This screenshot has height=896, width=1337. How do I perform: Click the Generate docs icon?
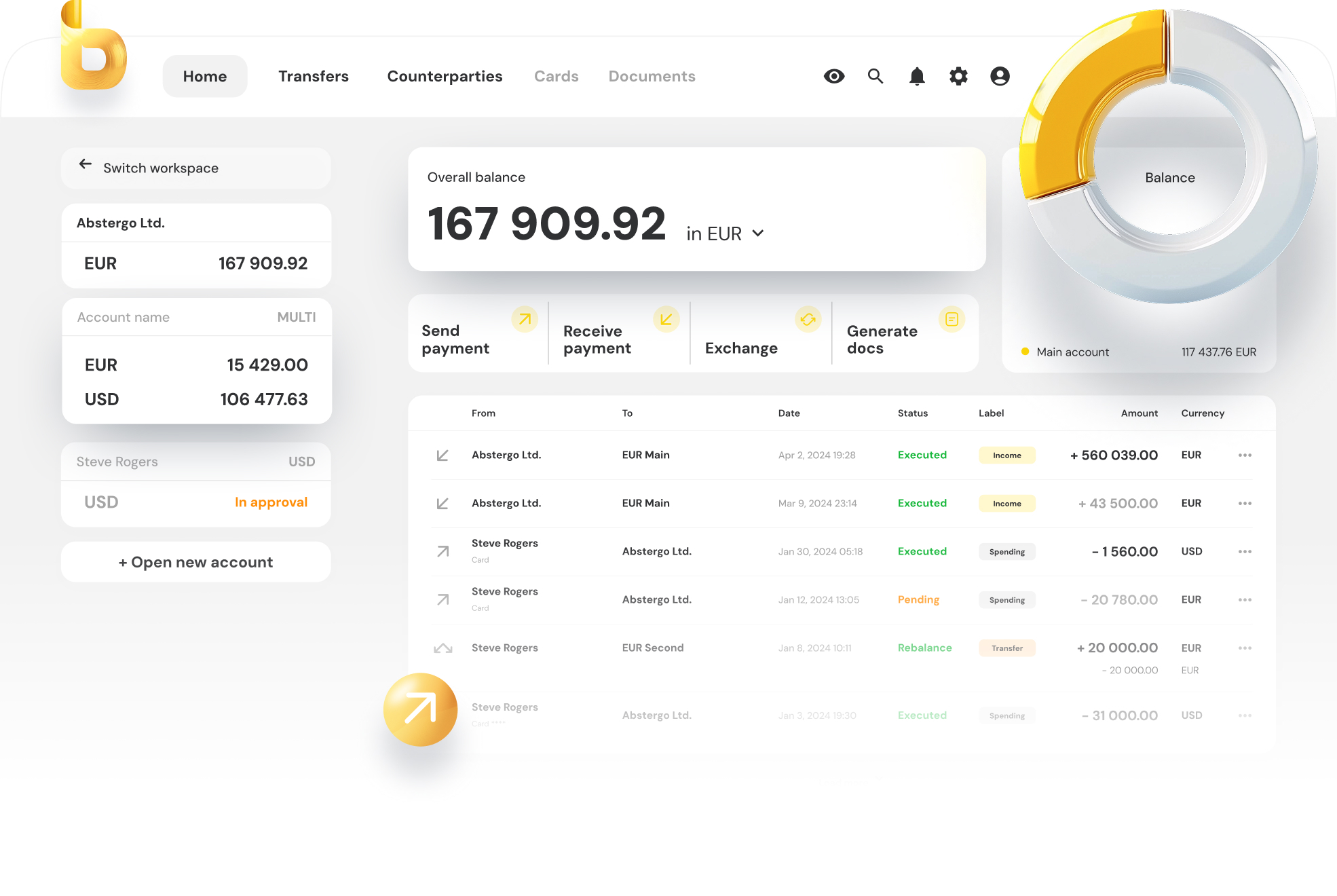(951, 318)
